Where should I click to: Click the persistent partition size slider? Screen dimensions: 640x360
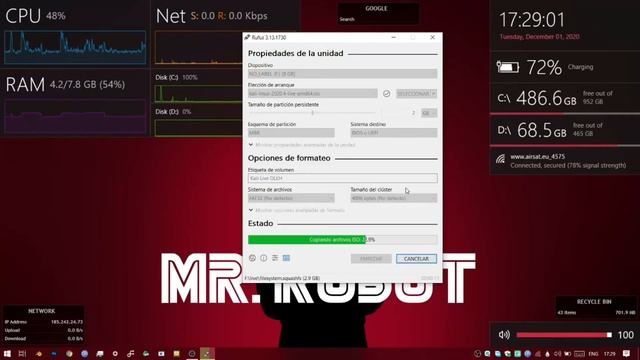(x=312, y=113)
